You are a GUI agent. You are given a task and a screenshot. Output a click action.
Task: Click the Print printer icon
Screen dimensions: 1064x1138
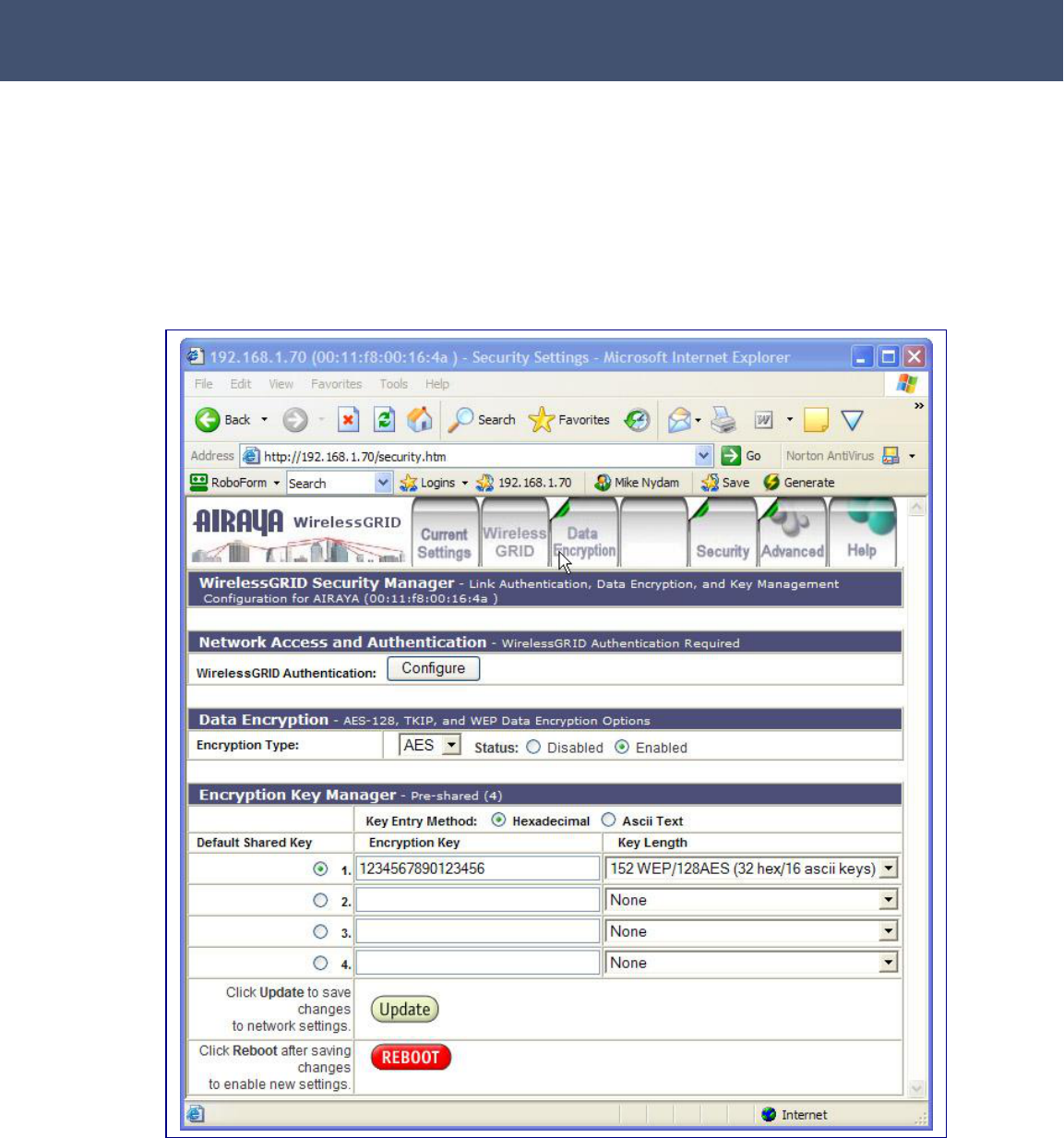724,420
